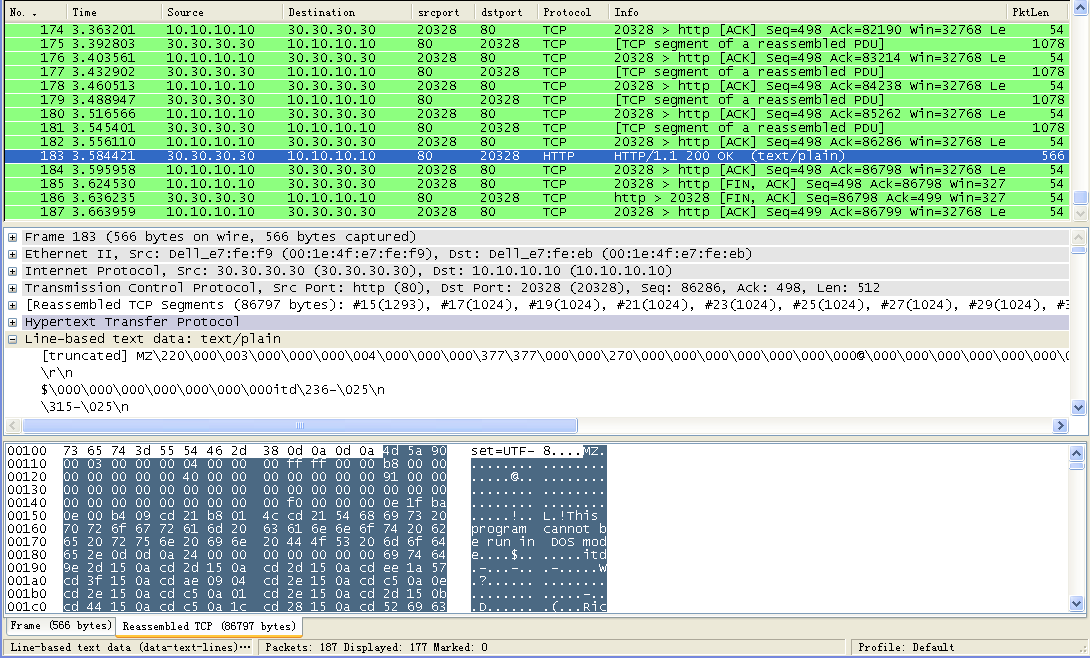The image size is (1090, 658).
Task: Expand the Frame 183 tree node
Action: 13,237
